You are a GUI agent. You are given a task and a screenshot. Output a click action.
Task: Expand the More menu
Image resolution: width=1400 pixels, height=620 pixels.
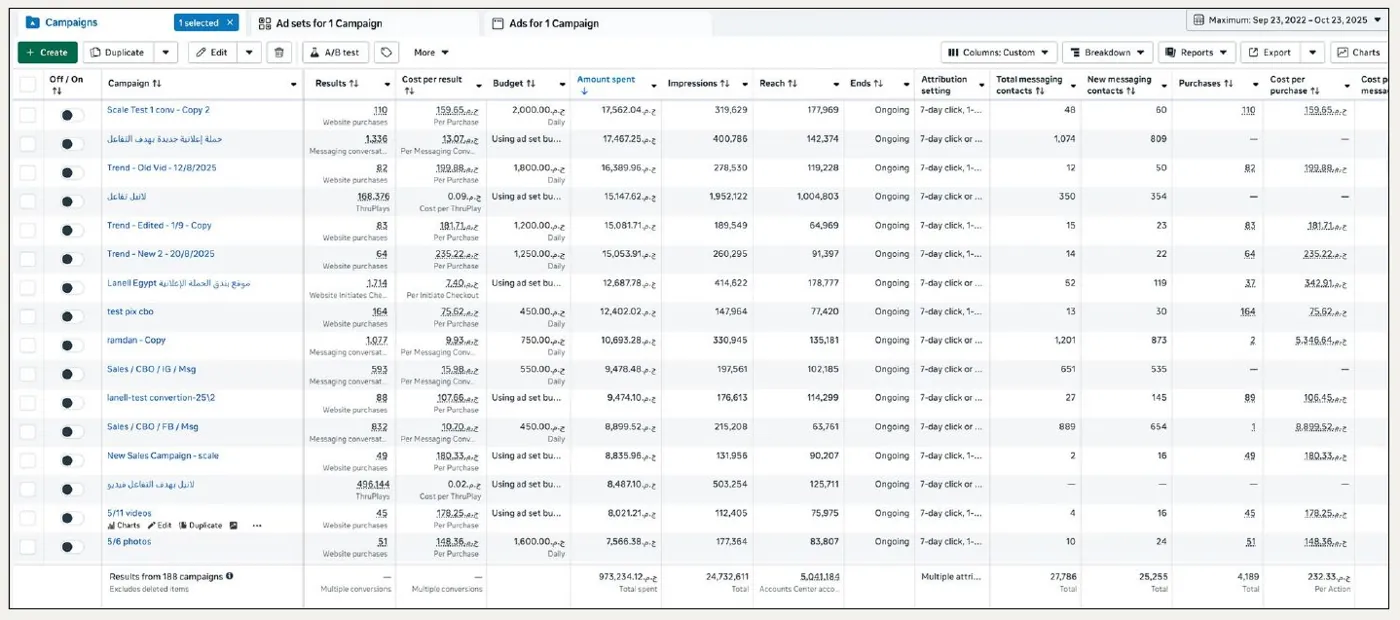(x=431, y=53)
